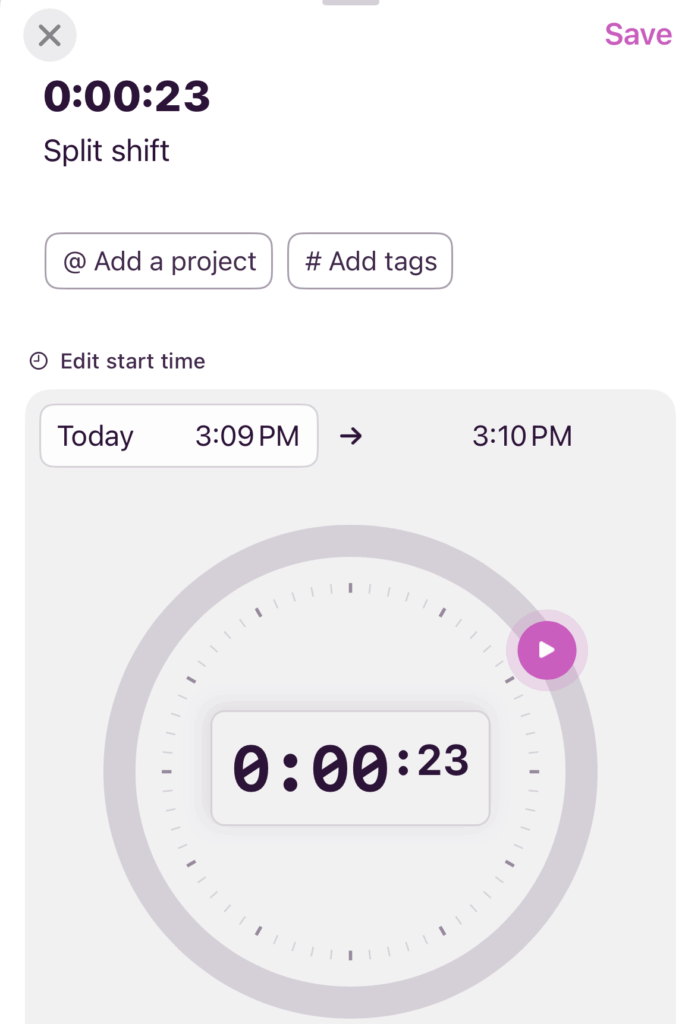The image size is (682, 1024).
Task: Click the arrow between start and end times
Action: click(350, 436)
